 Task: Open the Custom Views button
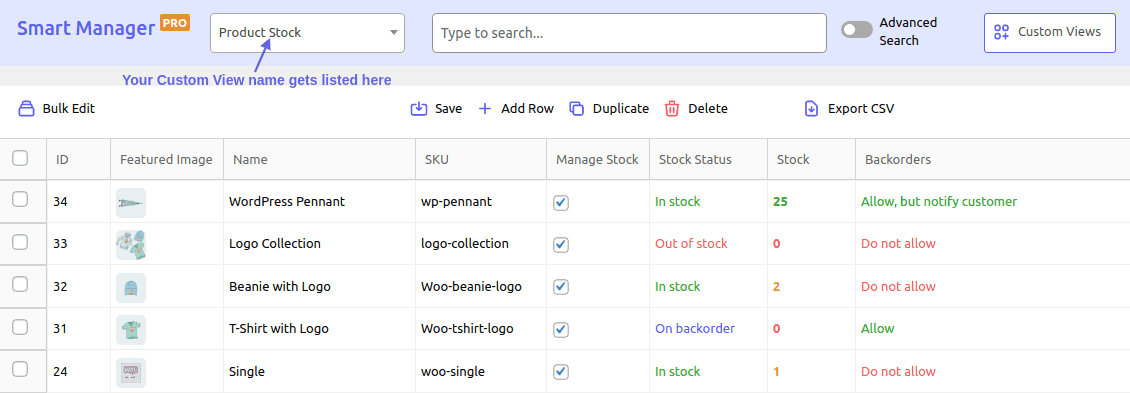coord(1050,33)
